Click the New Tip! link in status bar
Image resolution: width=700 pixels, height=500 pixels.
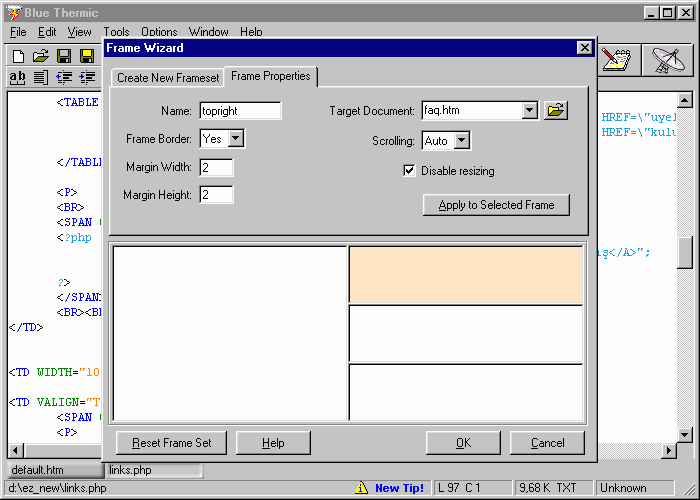(399, 488)
